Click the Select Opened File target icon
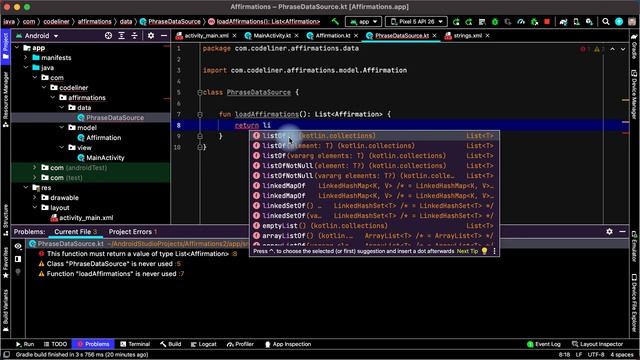Viewport: 640px width, 360px height. pos(108,36)
